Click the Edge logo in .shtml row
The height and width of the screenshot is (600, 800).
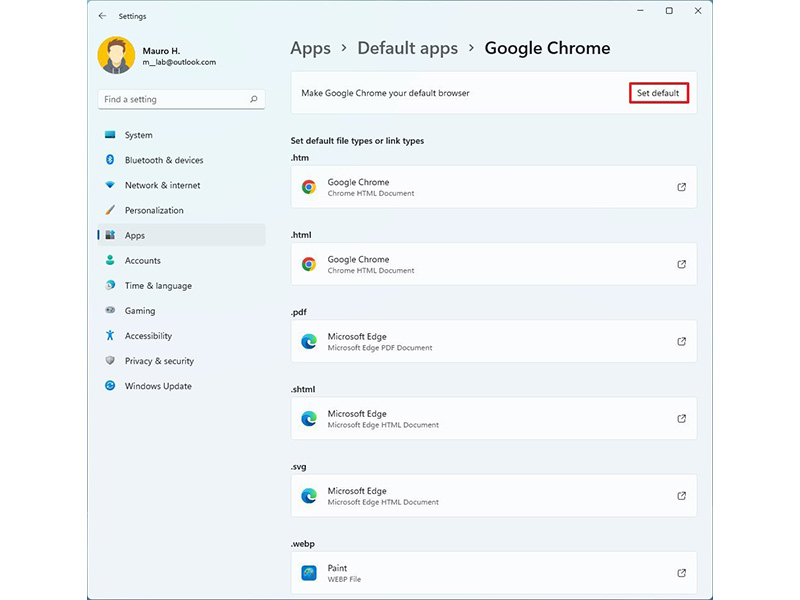point(309,418)
